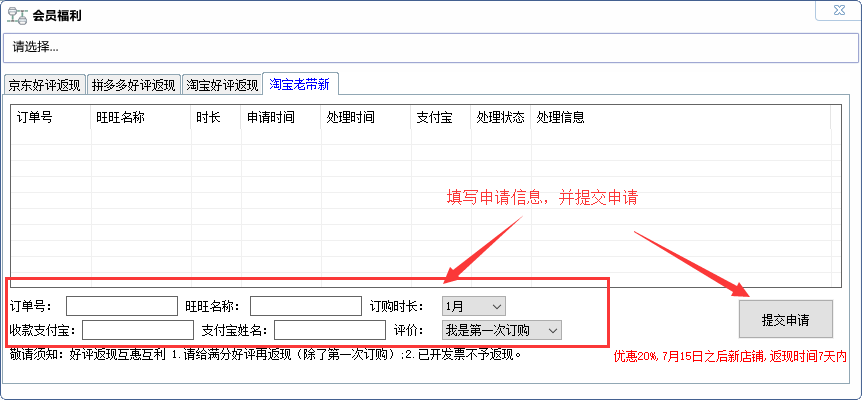862x400 pixels.
Task: Click the 处理状态 column header
Action: click(500, 117)
